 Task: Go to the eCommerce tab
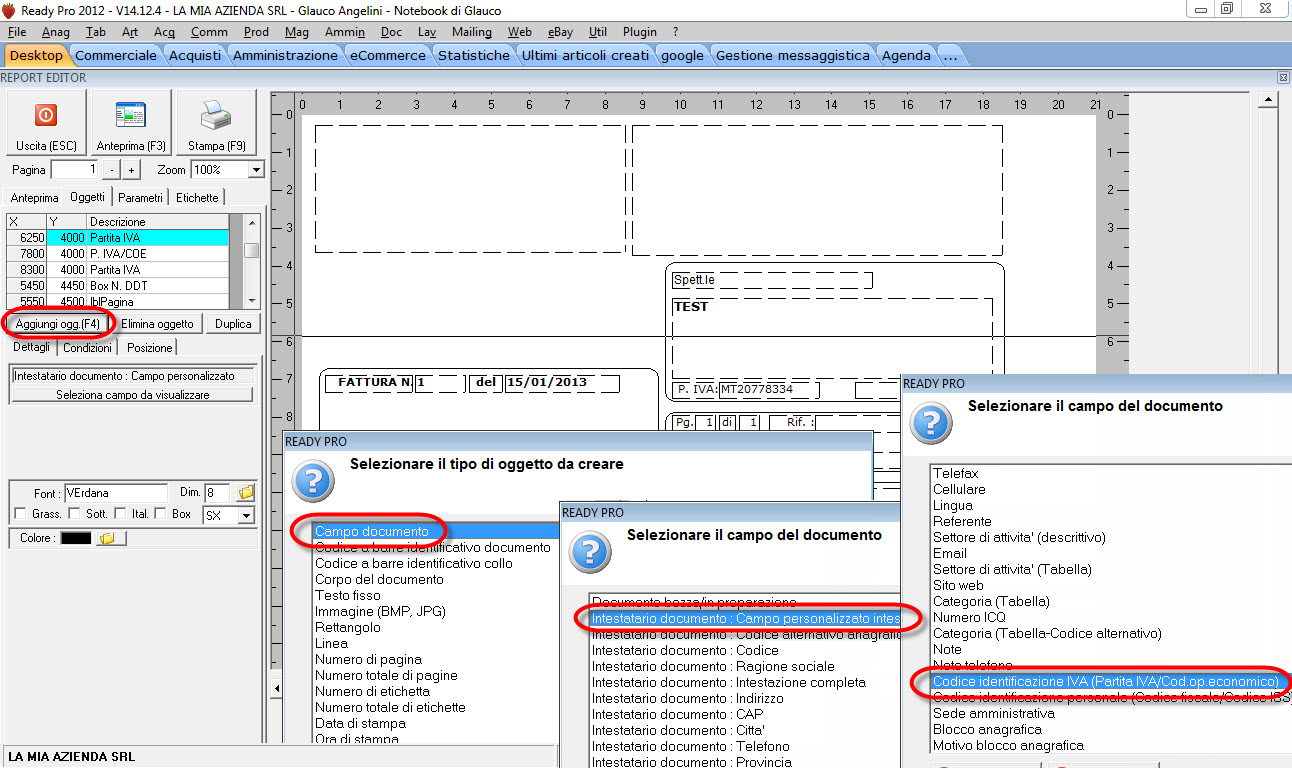click(x=388, y=55)
